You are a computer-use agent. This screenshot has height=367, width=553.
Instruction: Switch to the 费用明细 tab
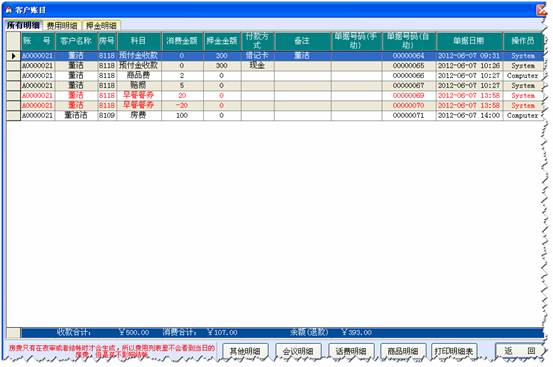click(x=62, y=25)
